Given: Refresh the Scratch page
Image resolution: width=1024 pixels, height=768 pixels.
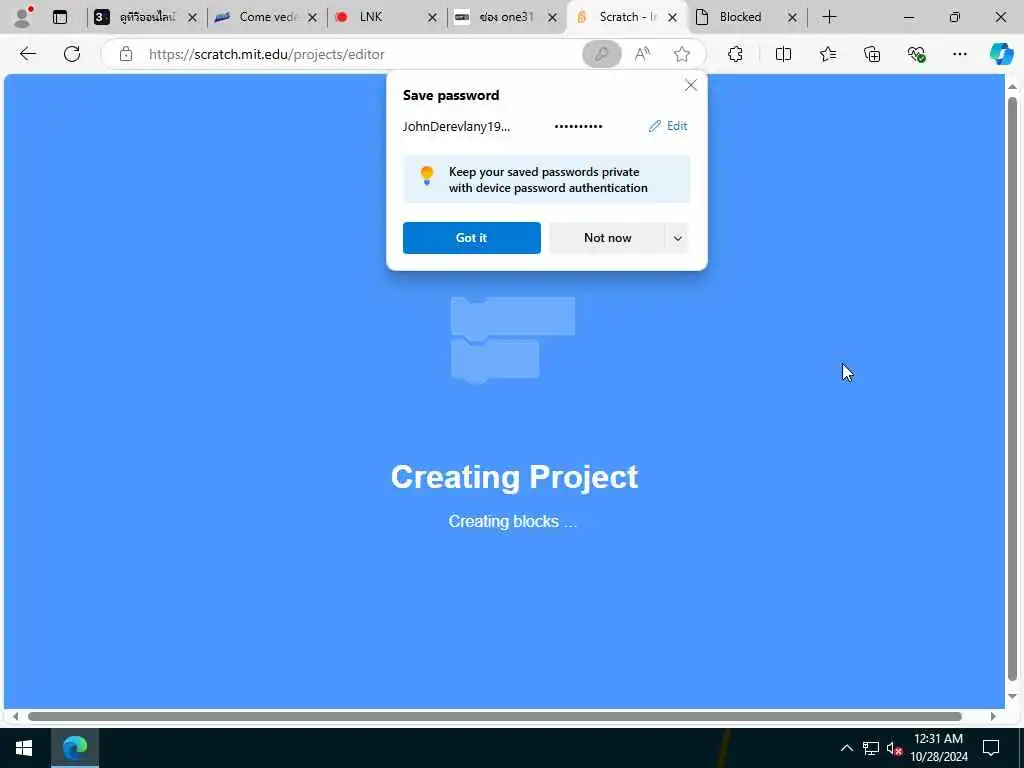Looking at the screenshot, I should click(72, 54).
